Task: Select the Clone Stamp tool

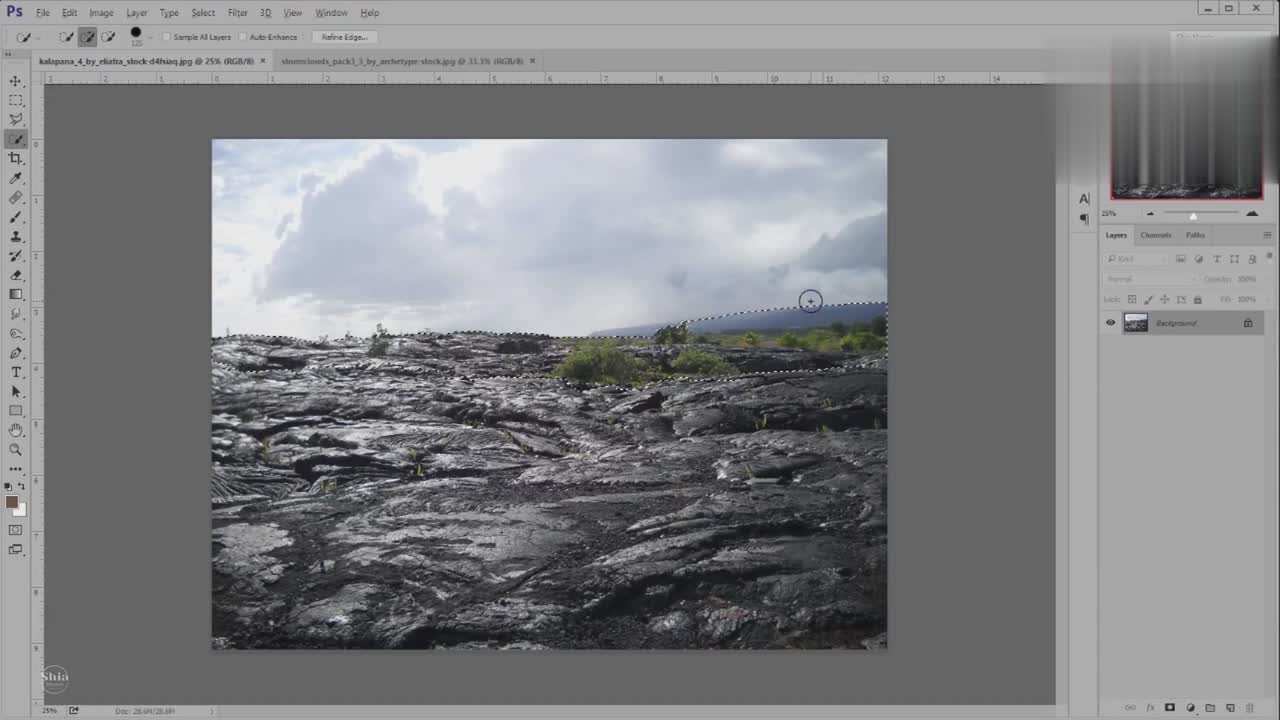Action: pyautogui.click(x=15, y=236)
